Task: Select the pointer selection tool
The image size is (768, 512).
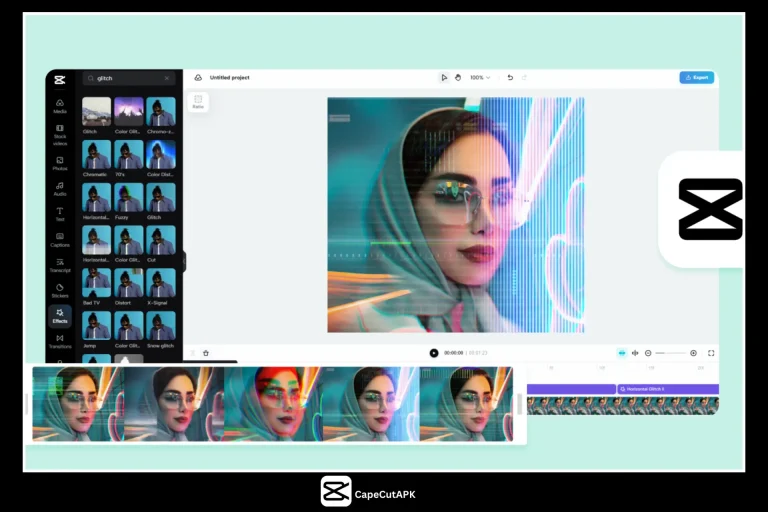Action: 444,77
